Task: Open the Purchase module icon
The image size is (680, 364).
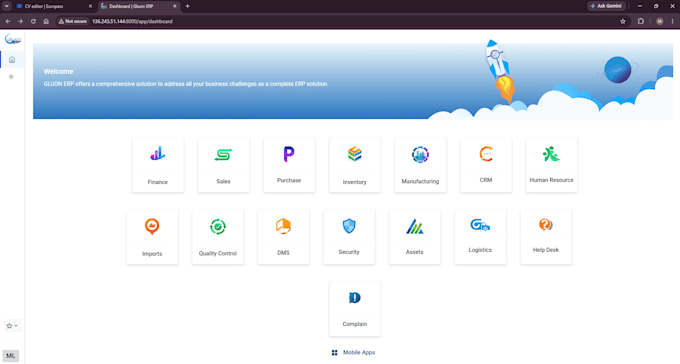Action: pyautogui.click(x=289, y=154)
